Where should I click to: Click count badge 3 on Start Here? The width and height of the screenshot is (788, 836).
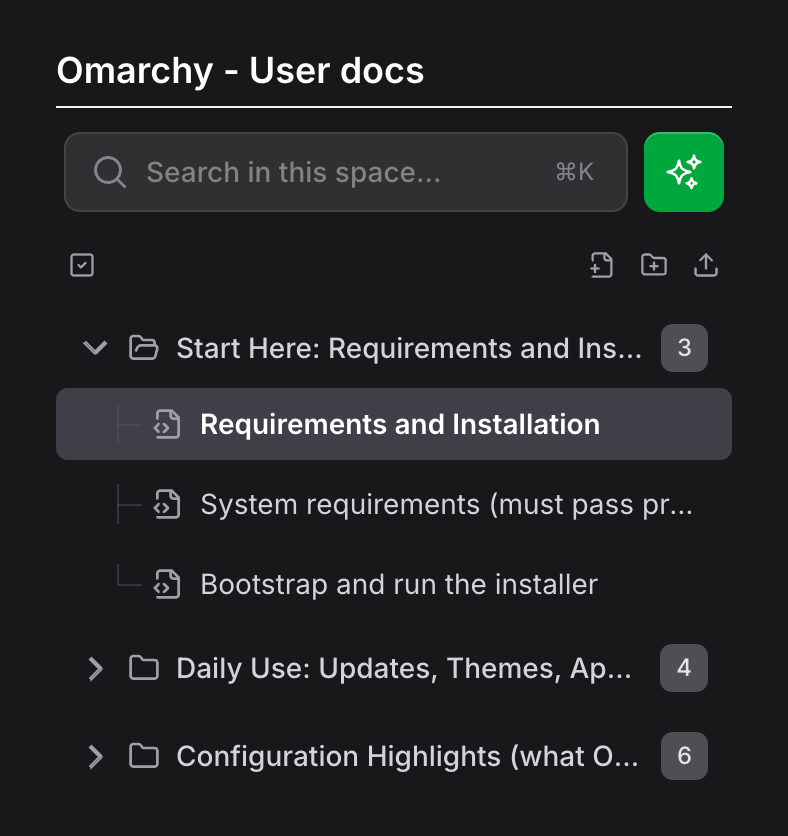(684, 348)
